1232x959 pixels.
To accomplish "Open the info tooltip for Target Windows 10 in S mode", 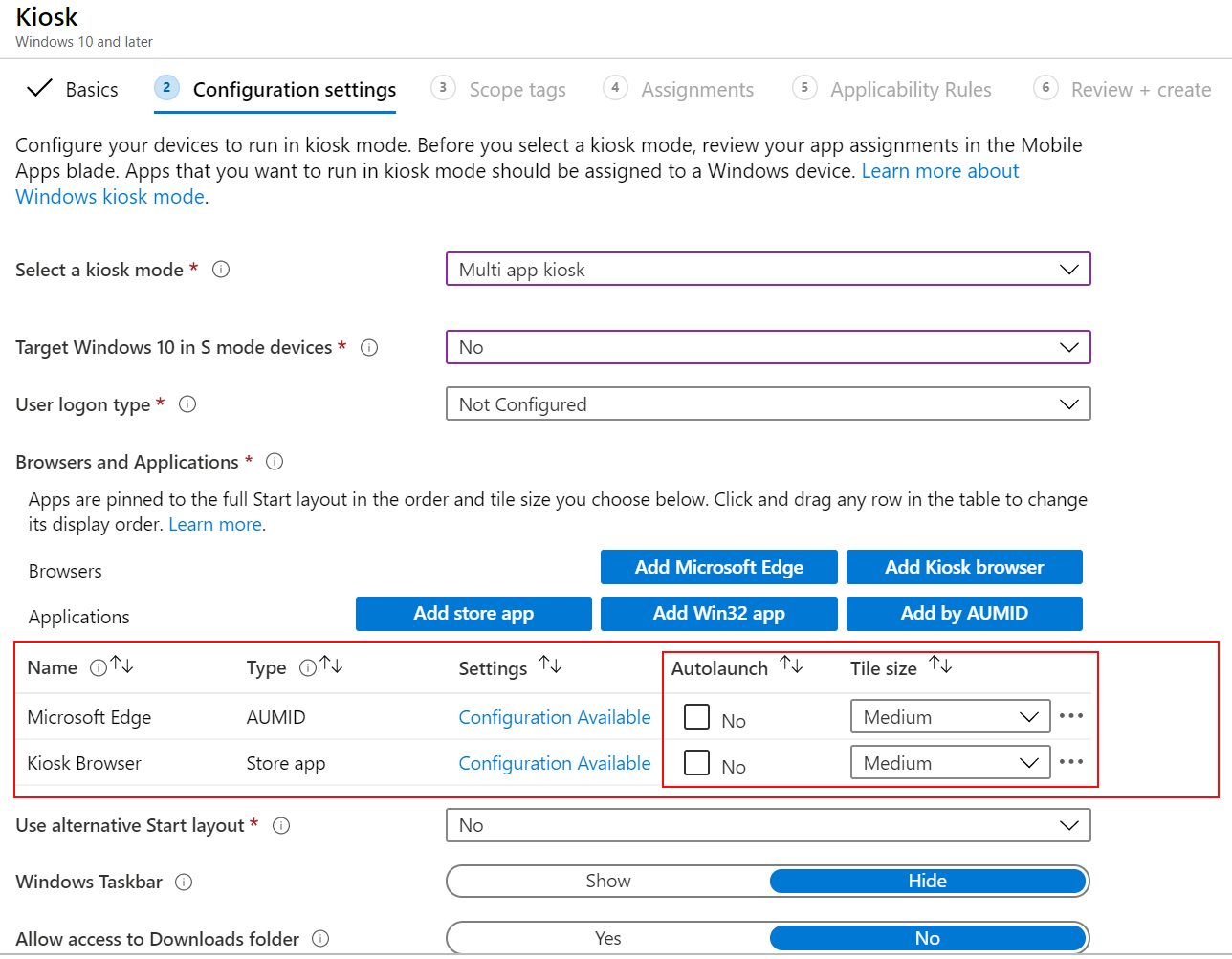I will 368,347.
